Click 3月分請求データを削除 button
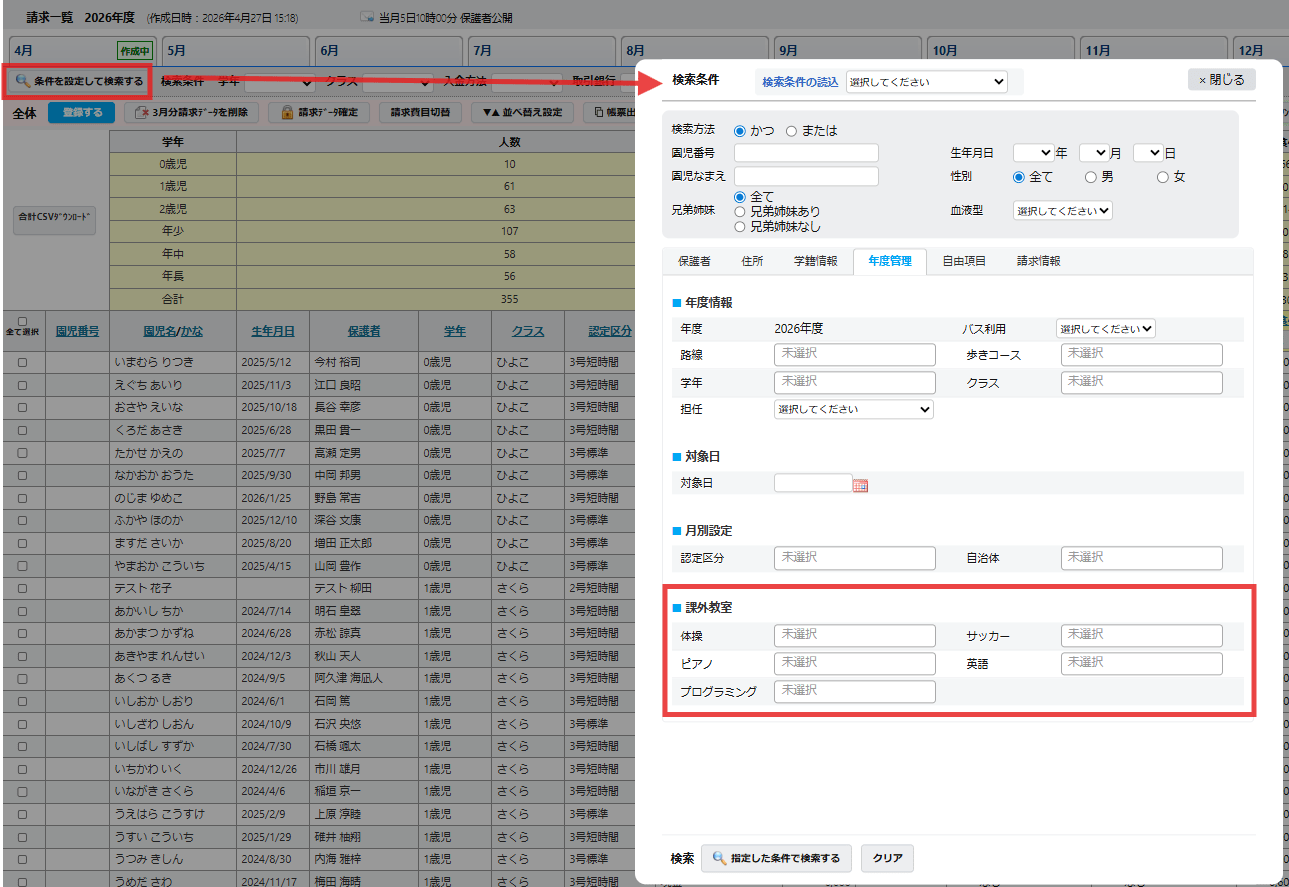Image resolution: width=1289 pixels, height=887 pixels. coord(191,113)
